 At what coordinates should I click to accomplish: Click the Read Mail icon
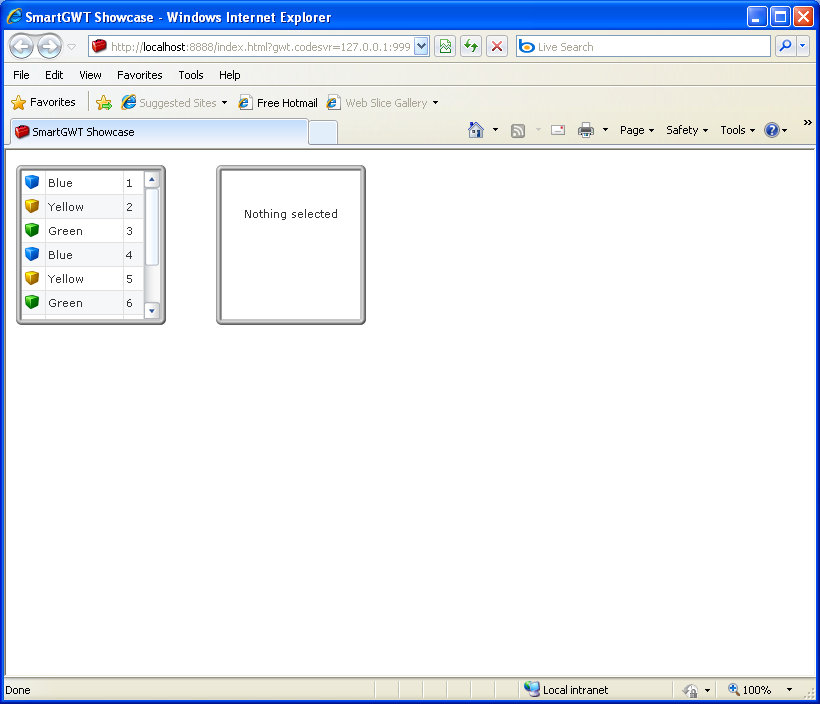[558, 130]
